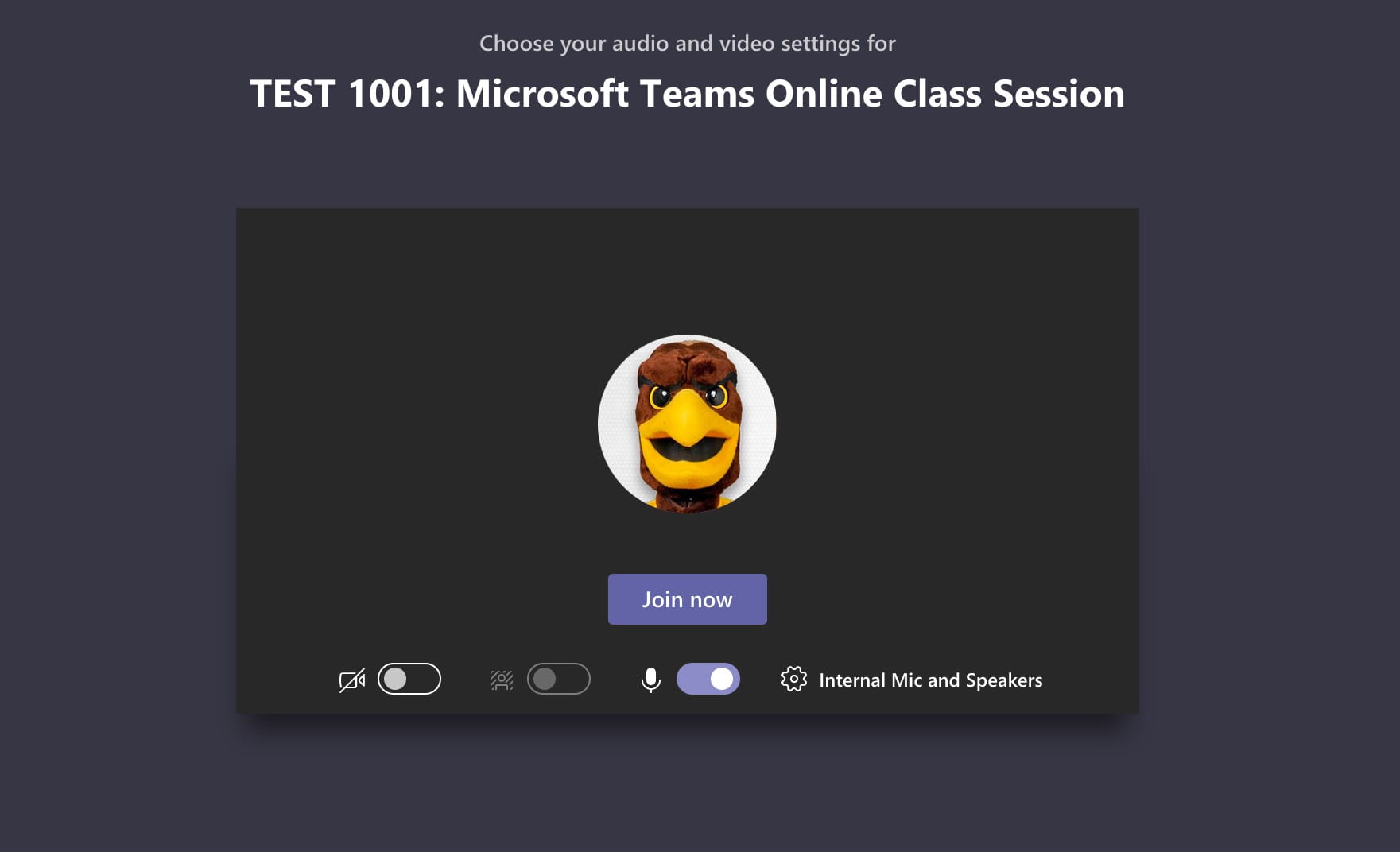Enable the background blur toggle
The height and width of the screenshot is (852, 1400).
559,679
